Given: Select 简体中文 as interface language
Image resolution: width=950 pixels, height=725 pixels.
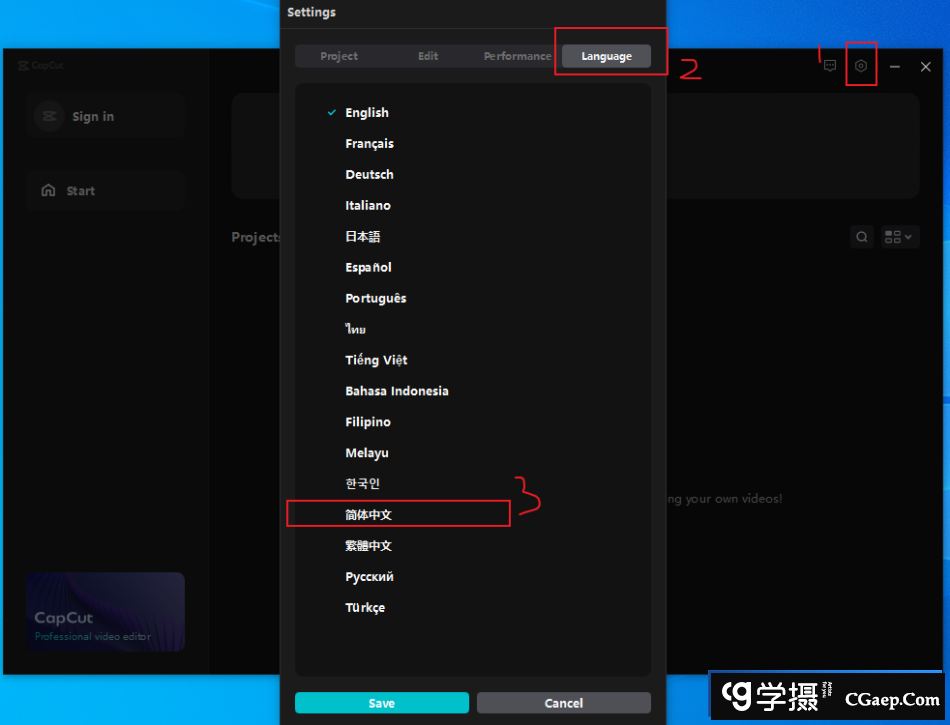Looking at the screenshot, I should [367, 514].
